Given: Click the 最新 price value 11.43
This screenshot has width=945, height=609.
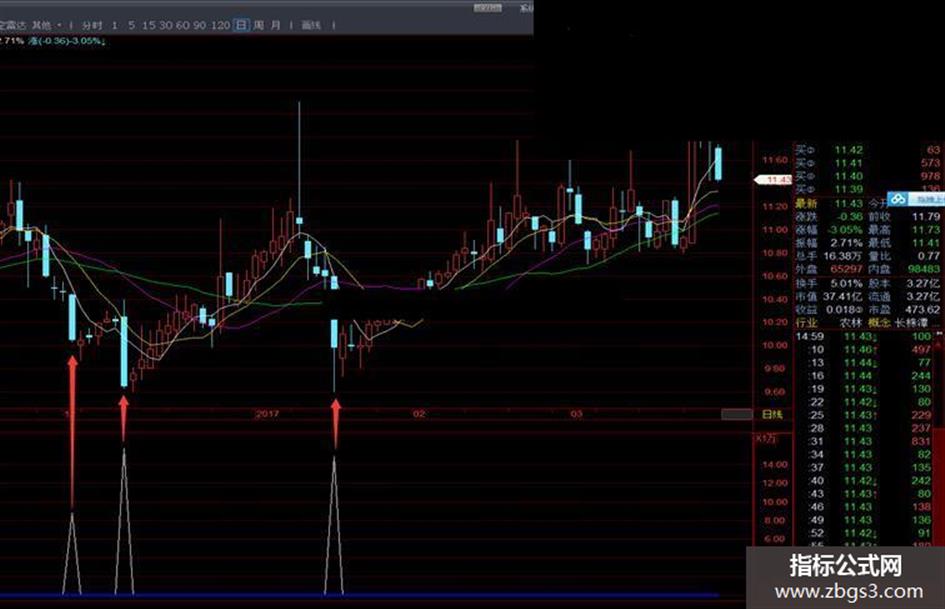Looking at the screenshot, I should 849,203.
